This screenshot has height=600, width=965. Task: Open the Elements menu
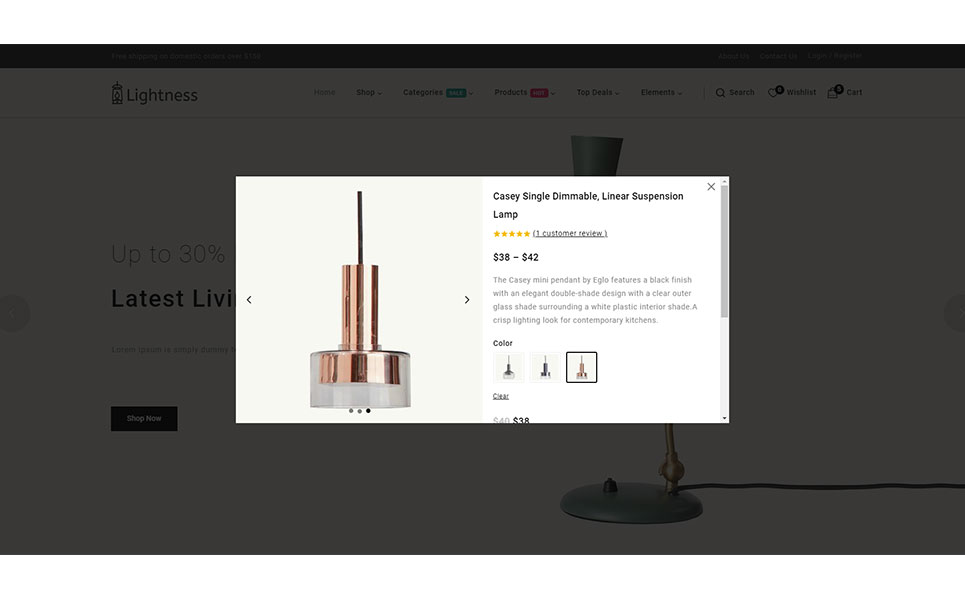[x=661, y=93]
